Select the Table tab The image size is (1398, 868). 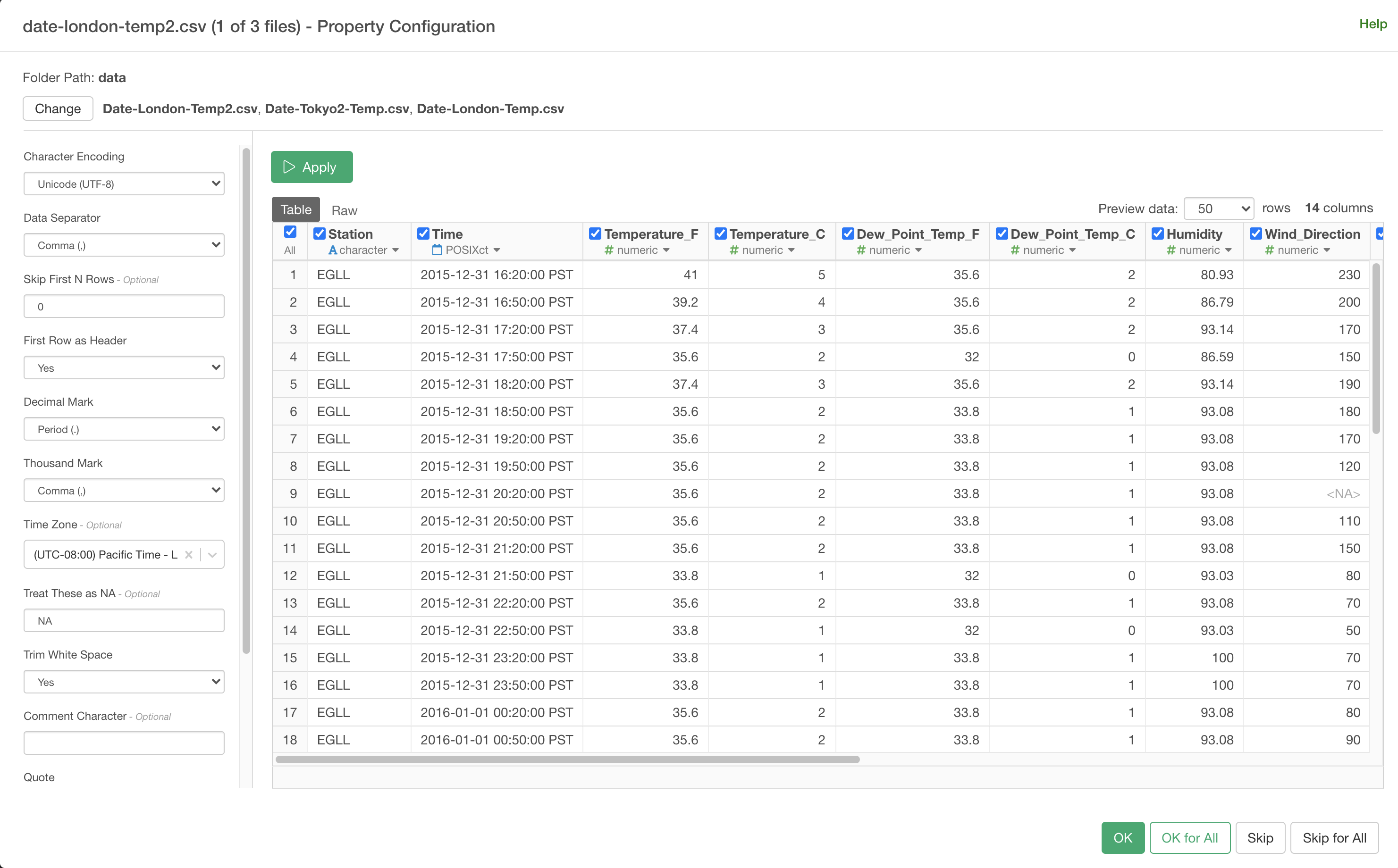point(296,209)
